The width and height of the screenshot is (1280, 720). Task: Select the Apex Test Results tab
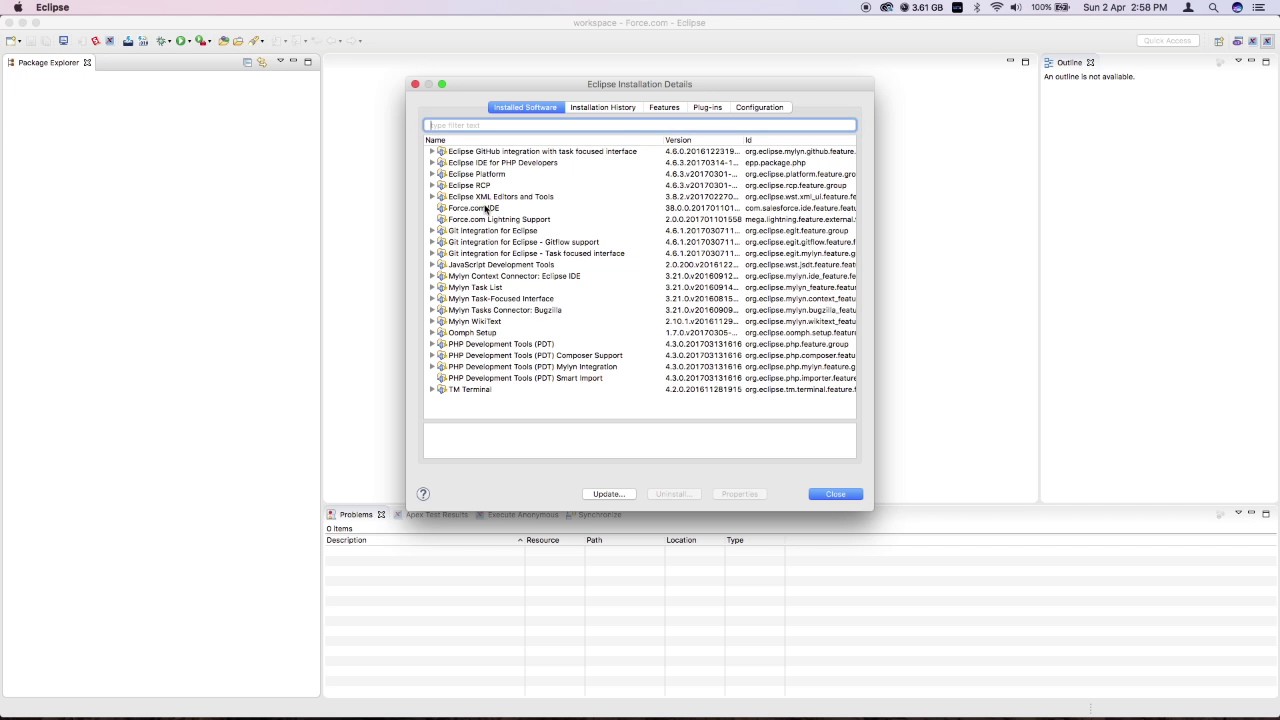point(431,514)
